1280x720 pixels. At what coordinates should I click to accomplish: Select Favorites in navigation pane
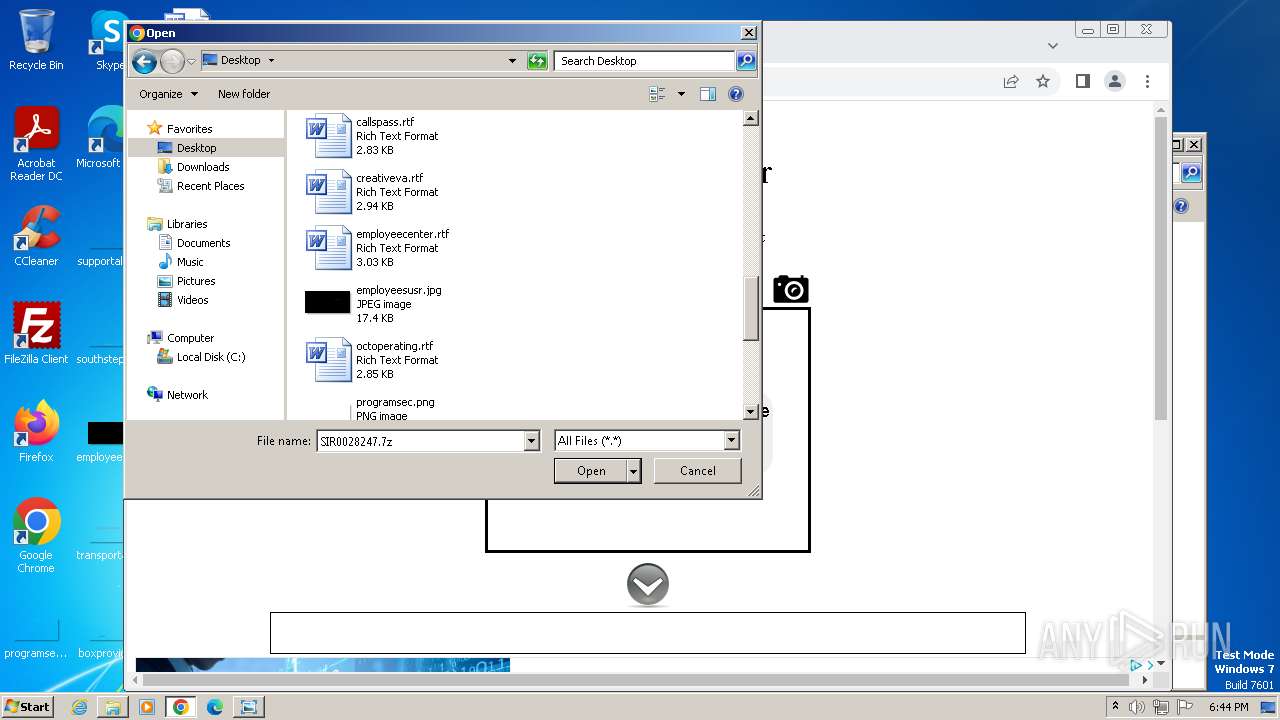(189, 129)
